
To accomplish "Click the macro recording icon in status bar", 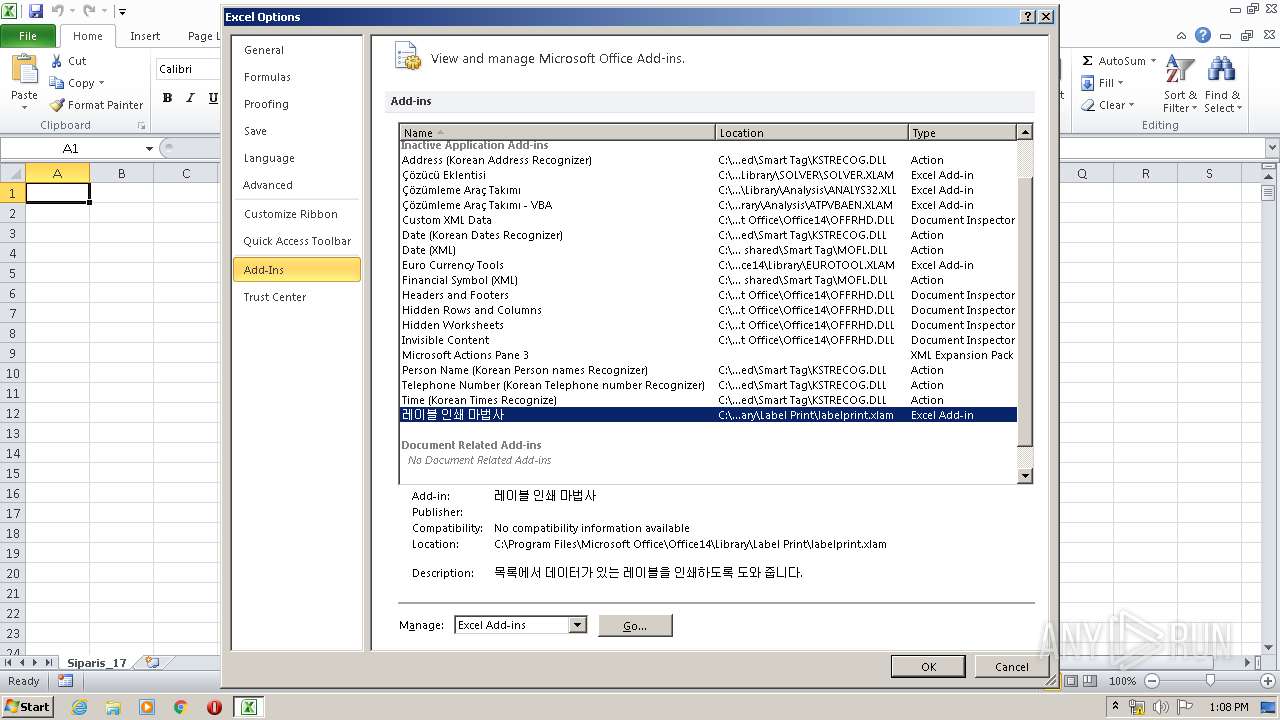I will pos(65,681).
